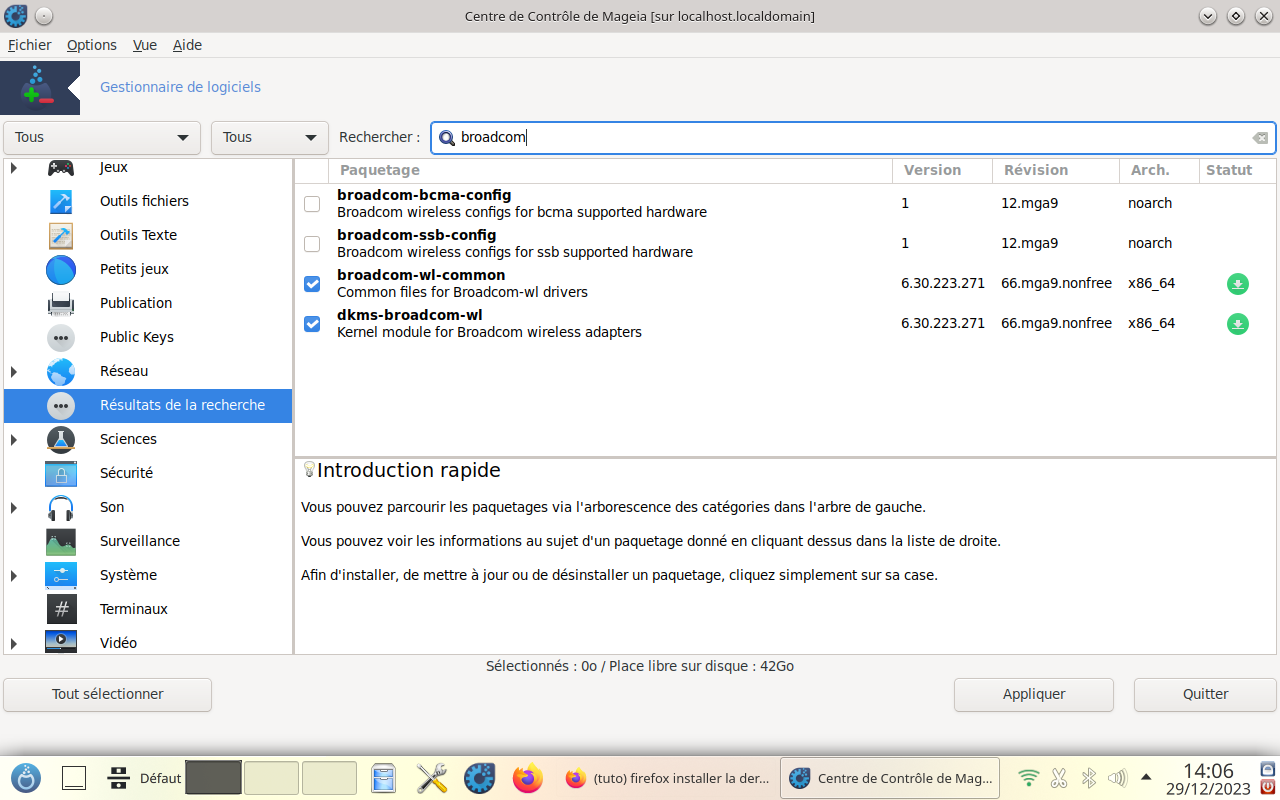The height and width of the screenshot is (800, 1280).
Task: Select Résultats de la recherche tree item
Action: (148, 405)
